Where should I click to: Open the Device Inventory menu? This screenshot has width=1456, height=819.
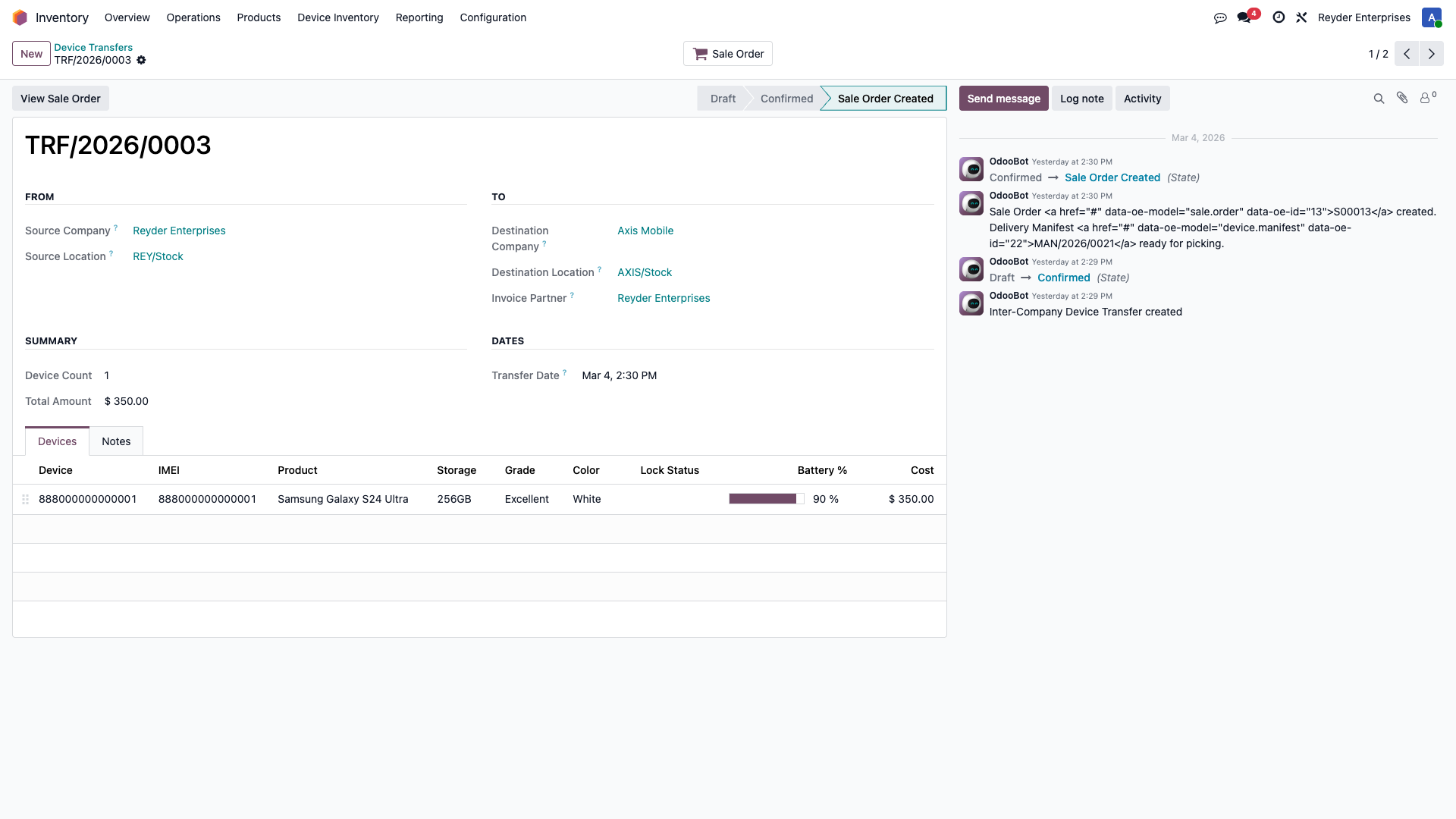tap(338, 17)
